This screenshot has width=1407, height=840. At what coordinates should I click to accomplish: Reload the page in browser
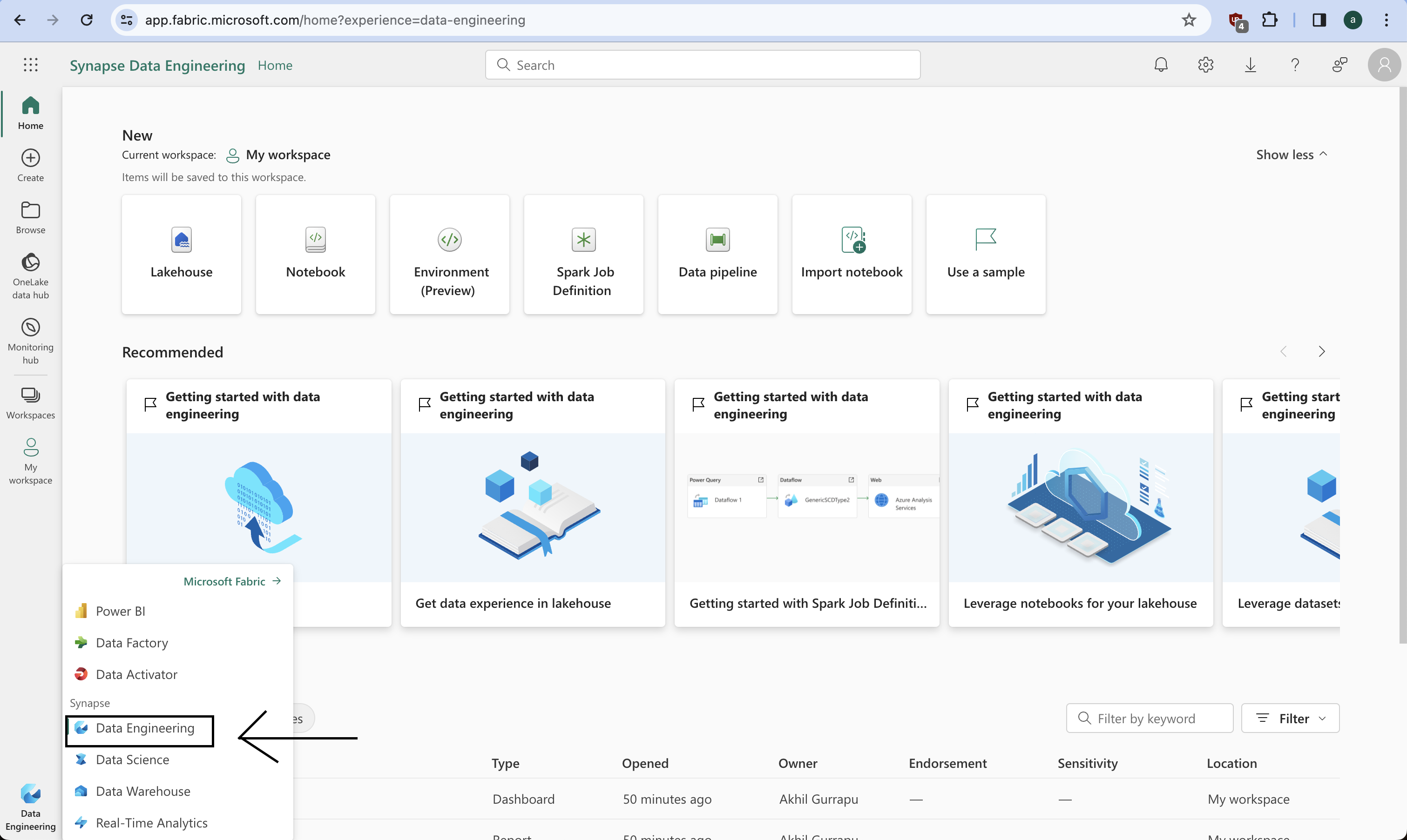(87, 20)
